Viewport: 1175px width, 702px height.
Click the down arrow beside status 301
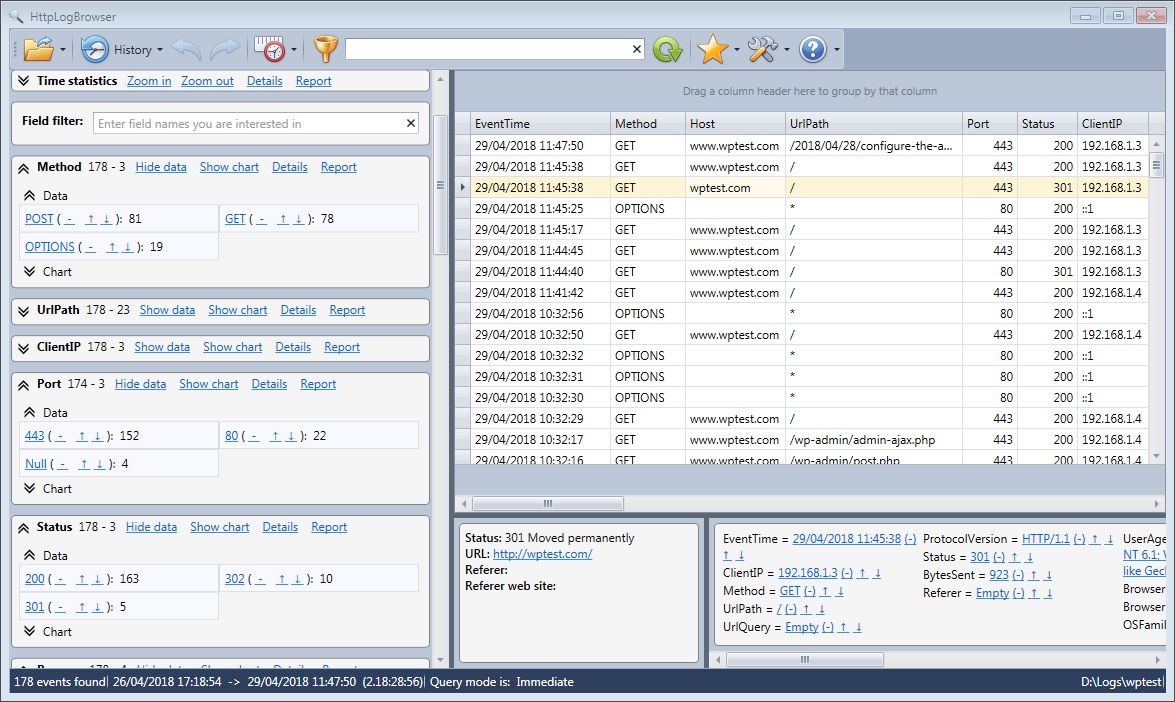[x=97, y=608]
